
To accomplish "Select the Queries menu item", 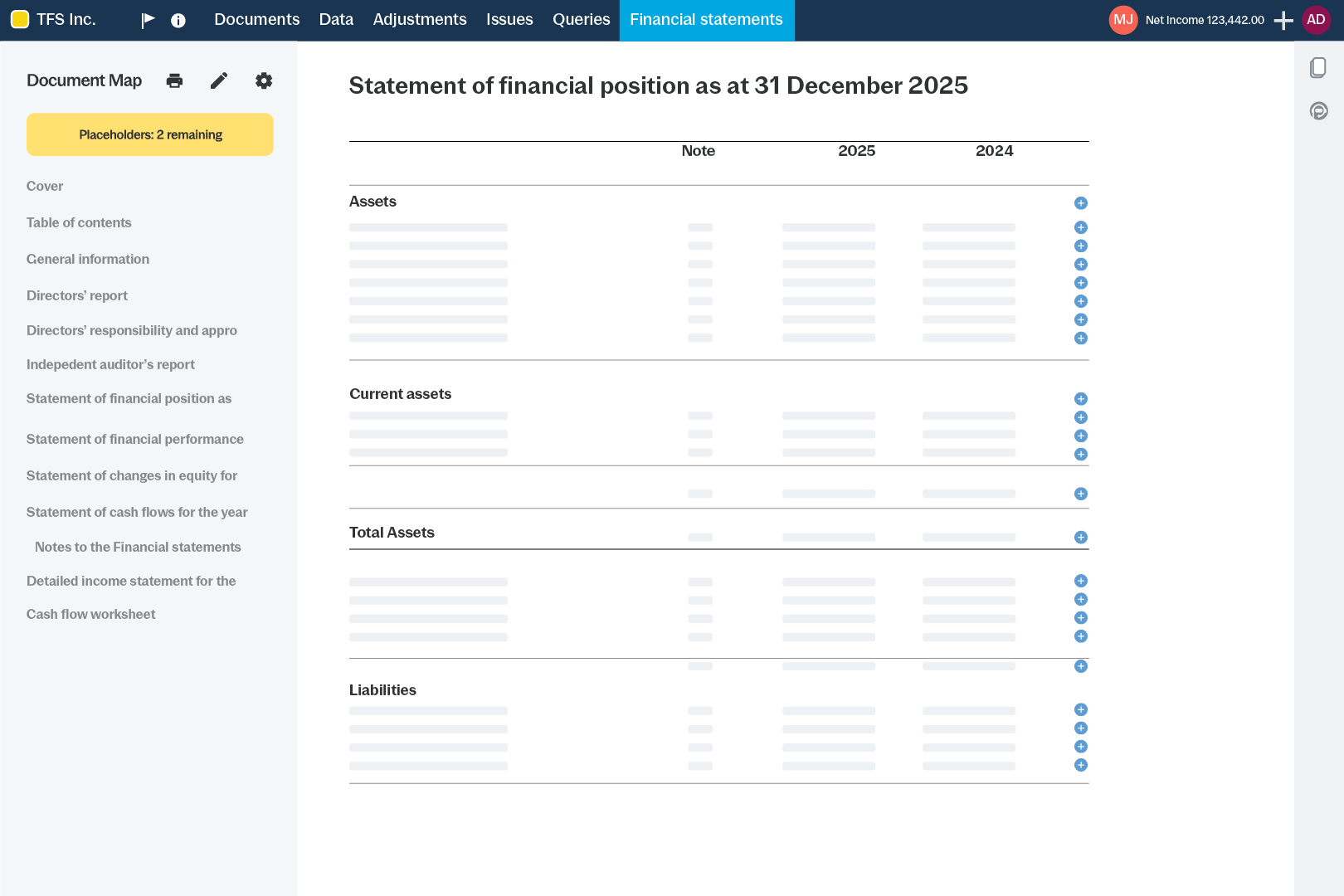I will (x=581, y=19).
